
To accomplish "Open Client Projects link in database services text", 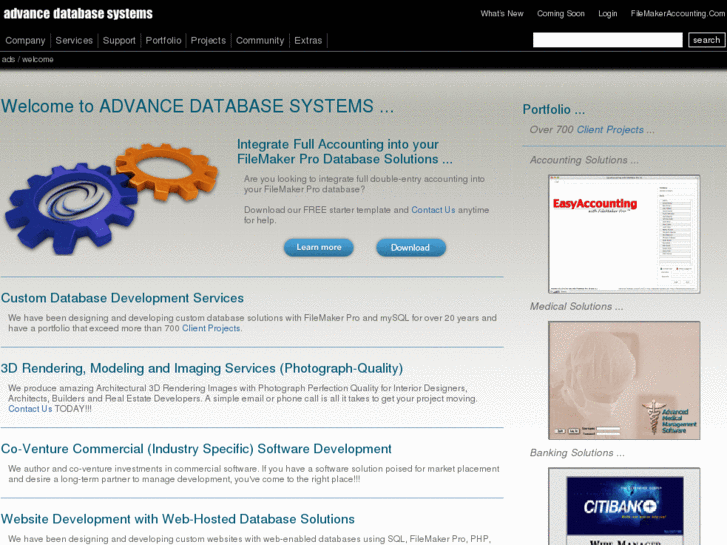I will point(211,328).
